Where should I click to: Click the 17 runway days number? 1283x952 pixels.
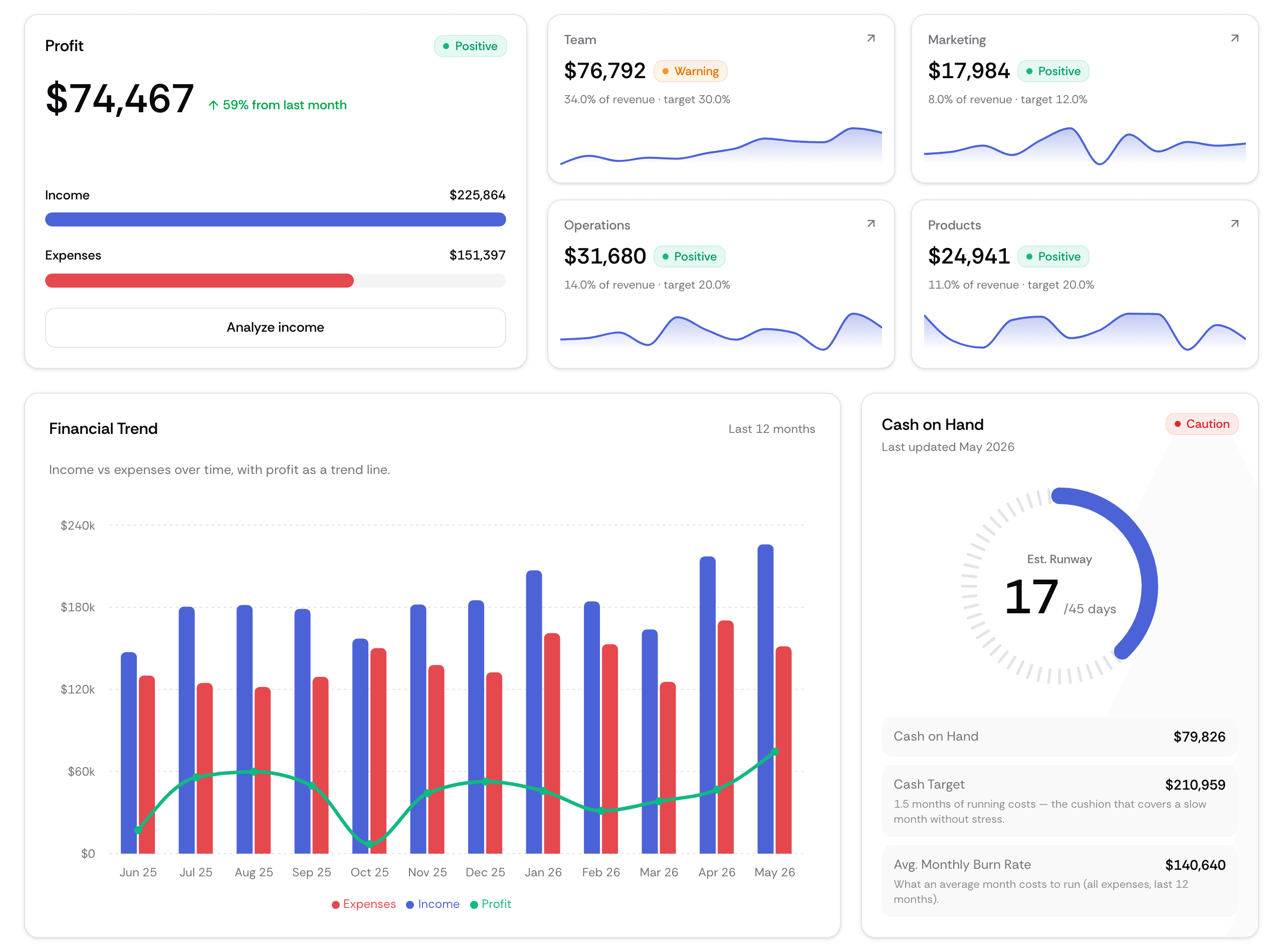[x=1031, y=597]
